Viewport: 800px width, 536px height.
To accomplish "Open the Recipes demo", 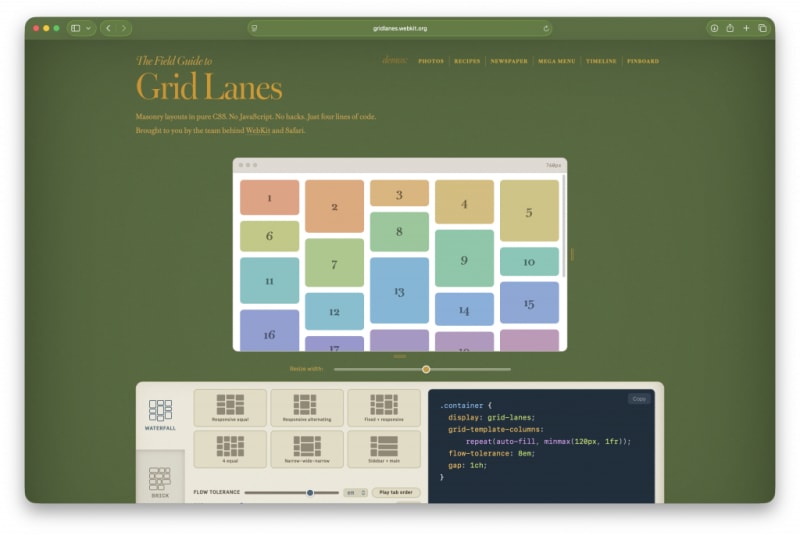I will [467, 61].
